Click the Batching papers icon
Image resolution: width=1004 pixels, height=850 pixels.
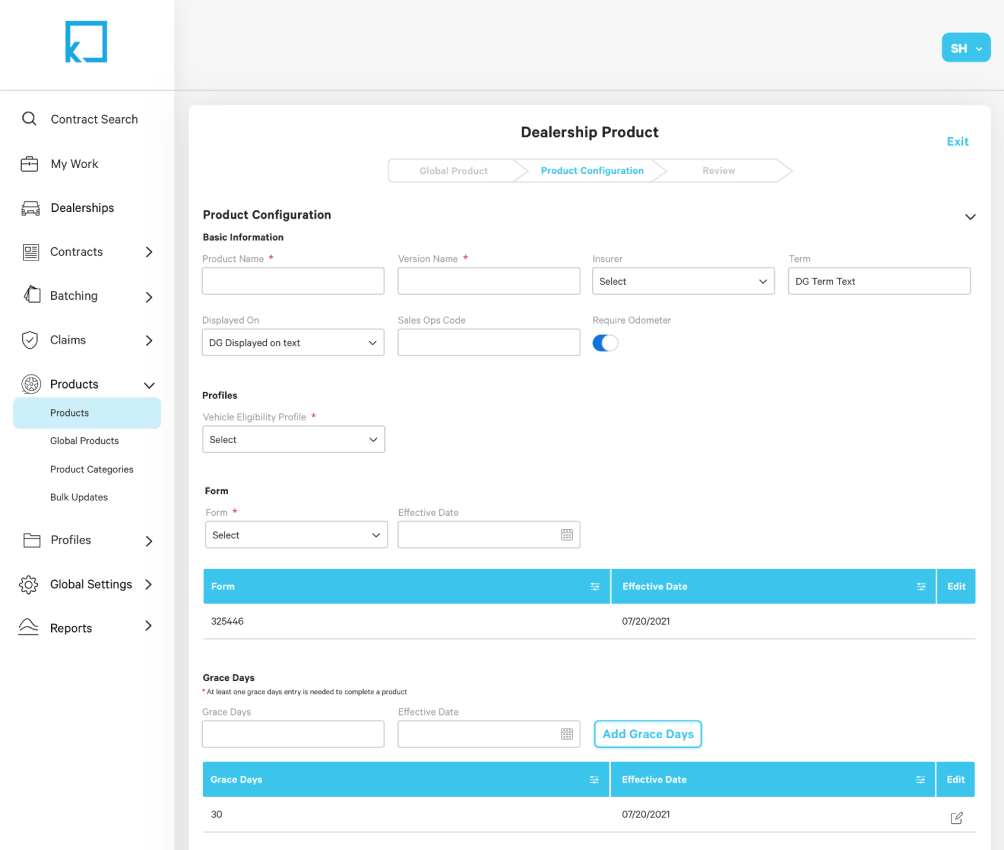point(32,295)
